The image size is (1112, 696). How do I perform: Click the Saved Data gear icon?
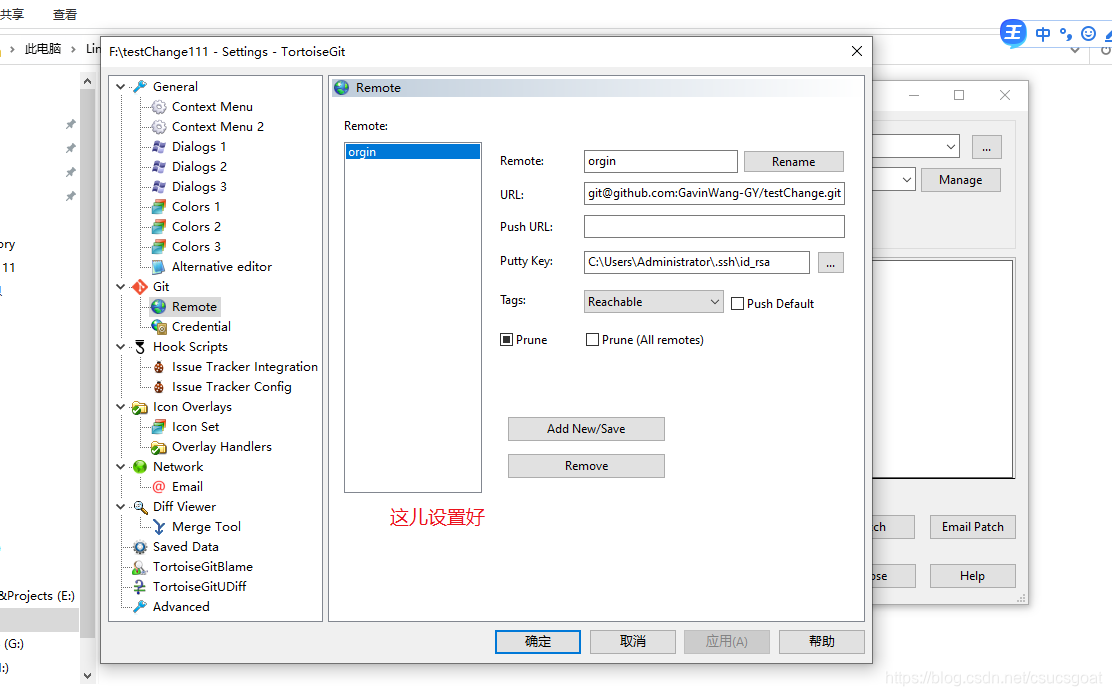pos(140,547)
